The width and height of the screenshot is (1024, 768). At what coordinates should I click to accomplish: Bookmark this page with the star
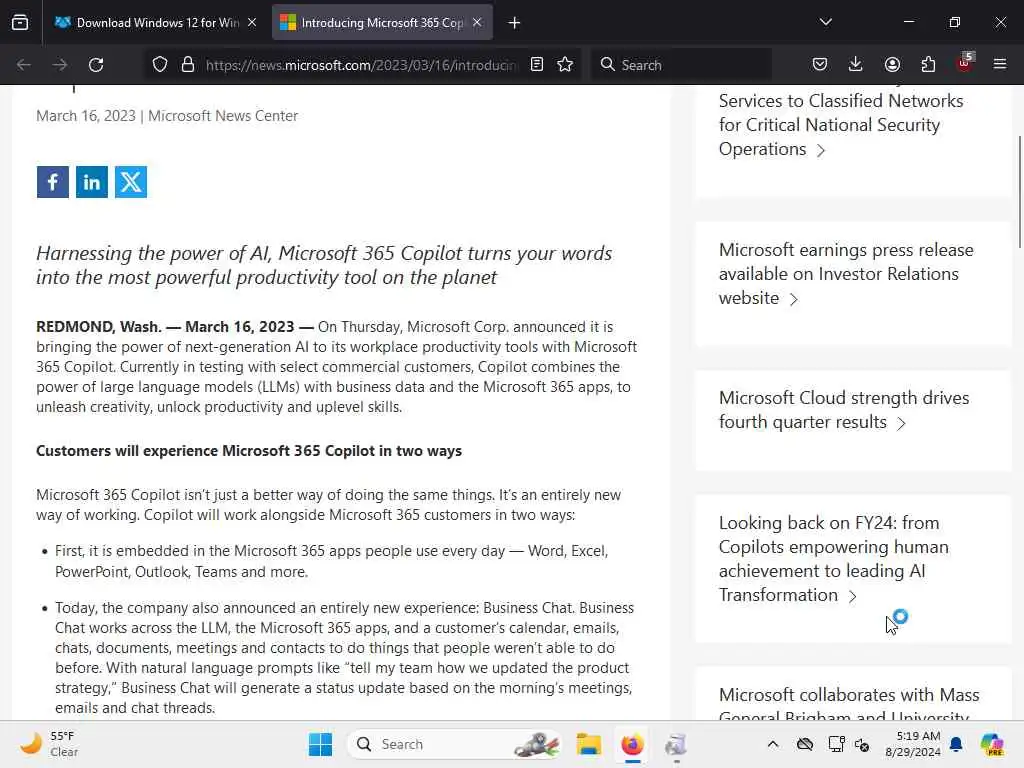point(566,65)
